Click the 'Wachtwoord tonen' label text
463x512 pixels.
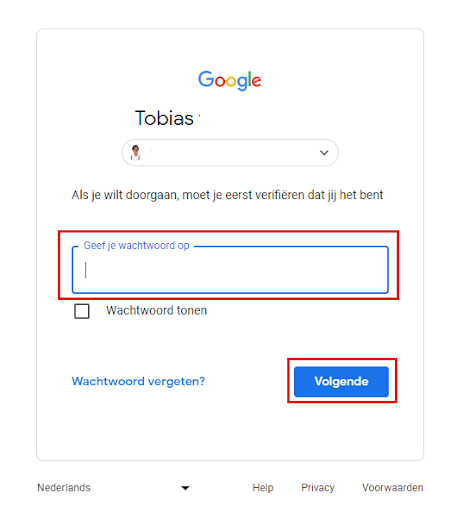point(156,311)
